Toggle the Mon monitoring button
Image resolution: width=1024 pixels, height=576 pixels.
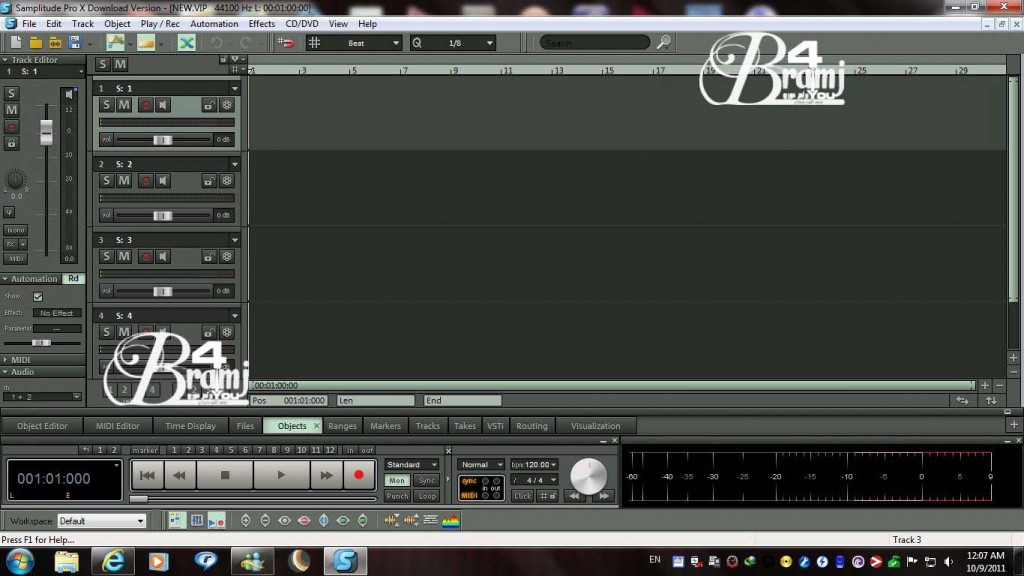(396, 480)
